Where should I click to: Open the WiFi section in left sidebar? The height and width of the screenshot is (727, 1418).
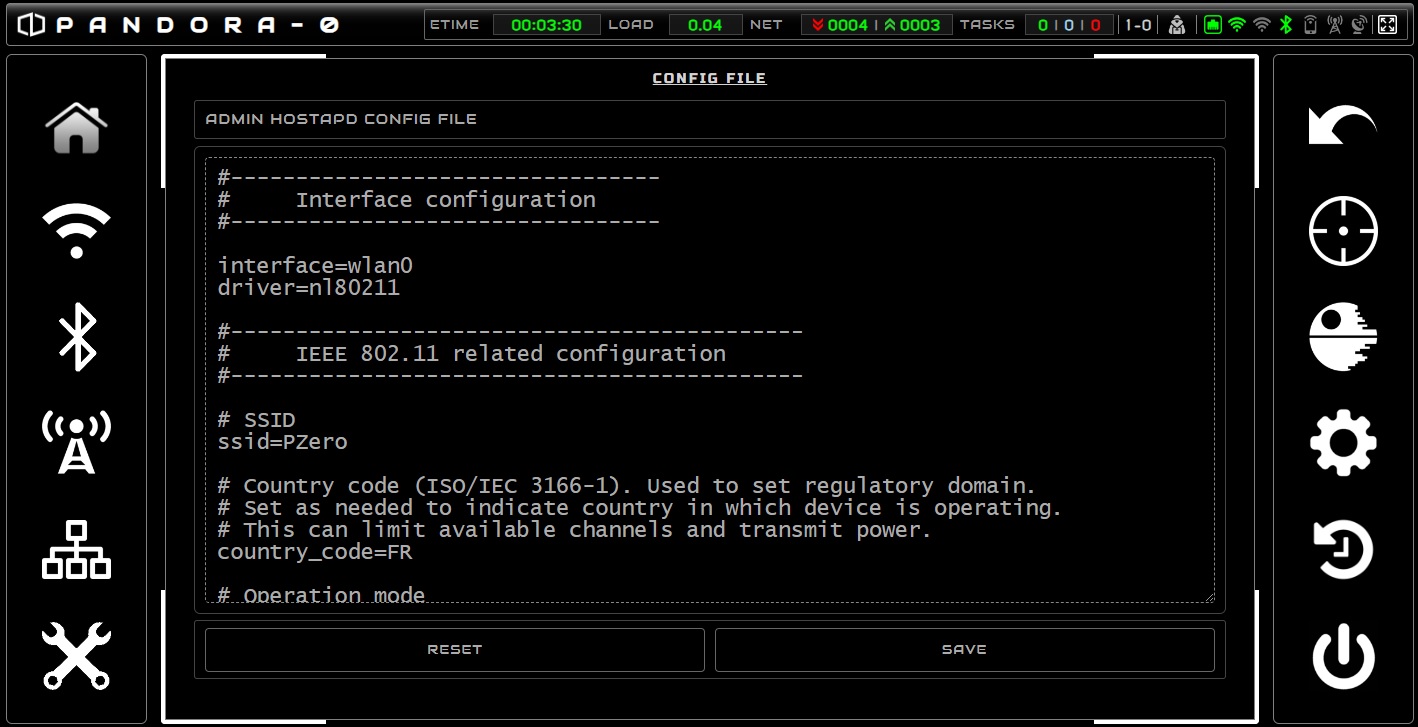pyautogui.click(x=76, y=230)
